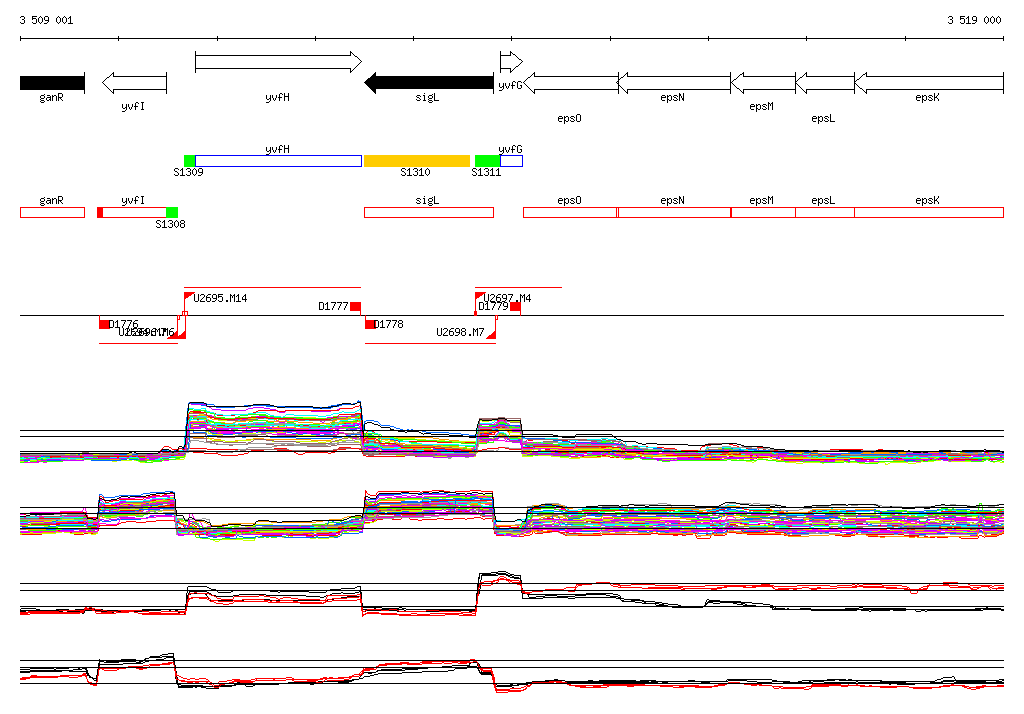
Task: Select the red D1777 terminator square
Action: pos(355,306)
